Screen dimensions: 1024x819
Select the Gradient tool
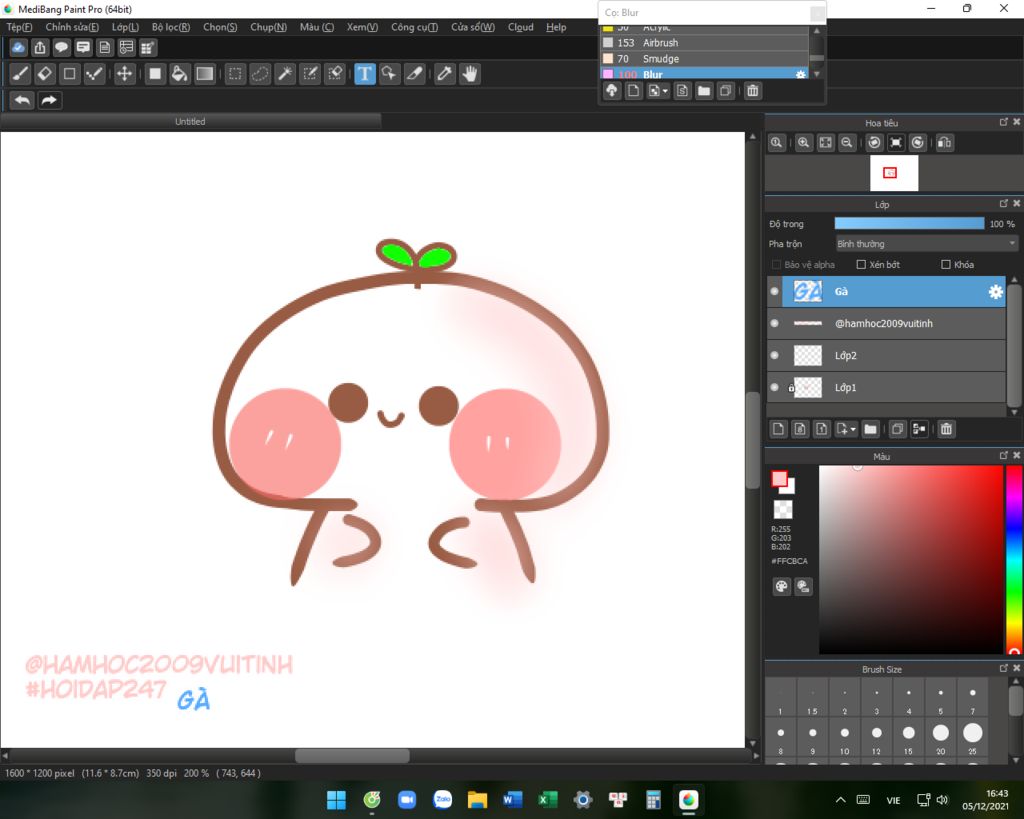click(204, 74)
